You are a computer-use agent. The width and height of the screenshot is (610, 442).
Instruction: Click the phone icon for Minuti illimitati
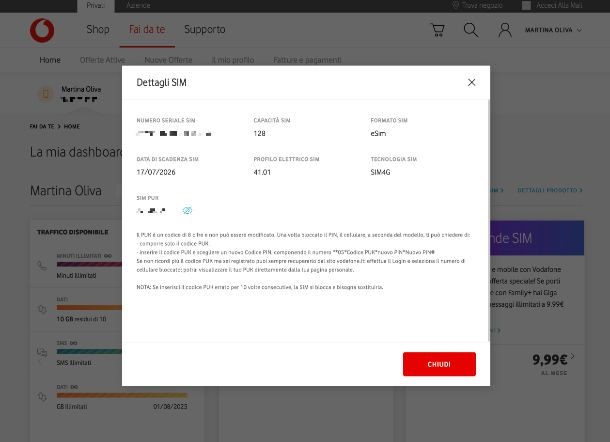(x=42, y=266)
